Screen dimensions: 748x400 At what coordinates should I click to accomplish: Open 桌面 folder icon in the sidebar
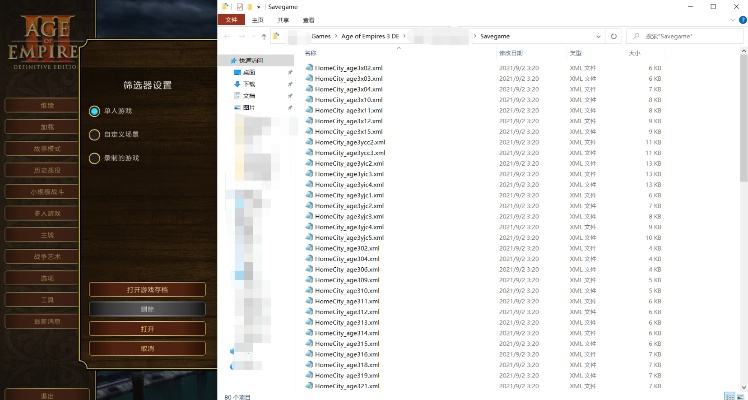coord(237,73)
